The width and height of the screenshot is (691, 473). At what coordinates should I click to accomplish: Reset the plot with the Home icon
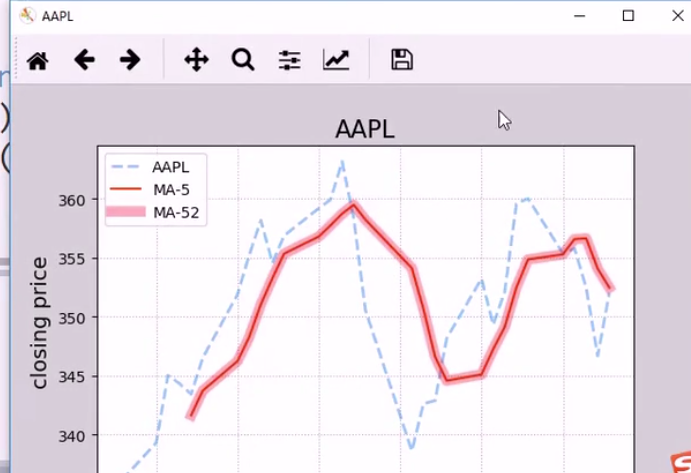click(37, 60)
